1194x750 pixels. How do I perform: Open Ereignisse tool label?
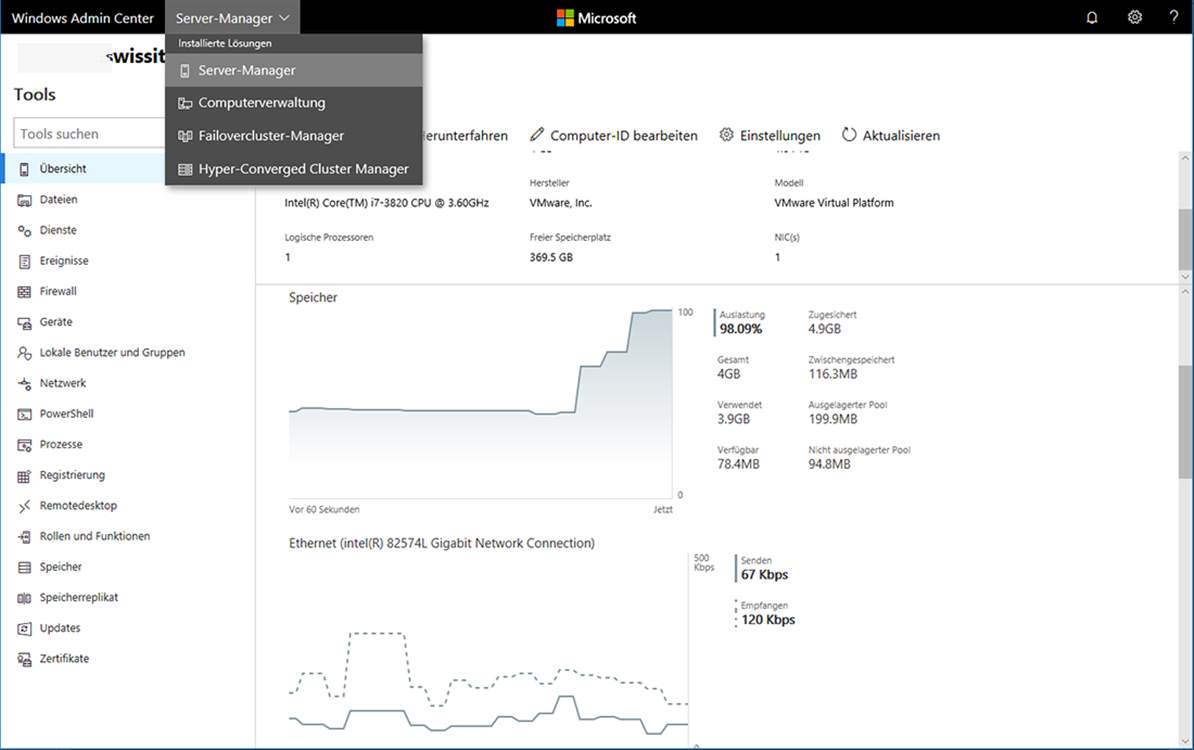(64, 260)
